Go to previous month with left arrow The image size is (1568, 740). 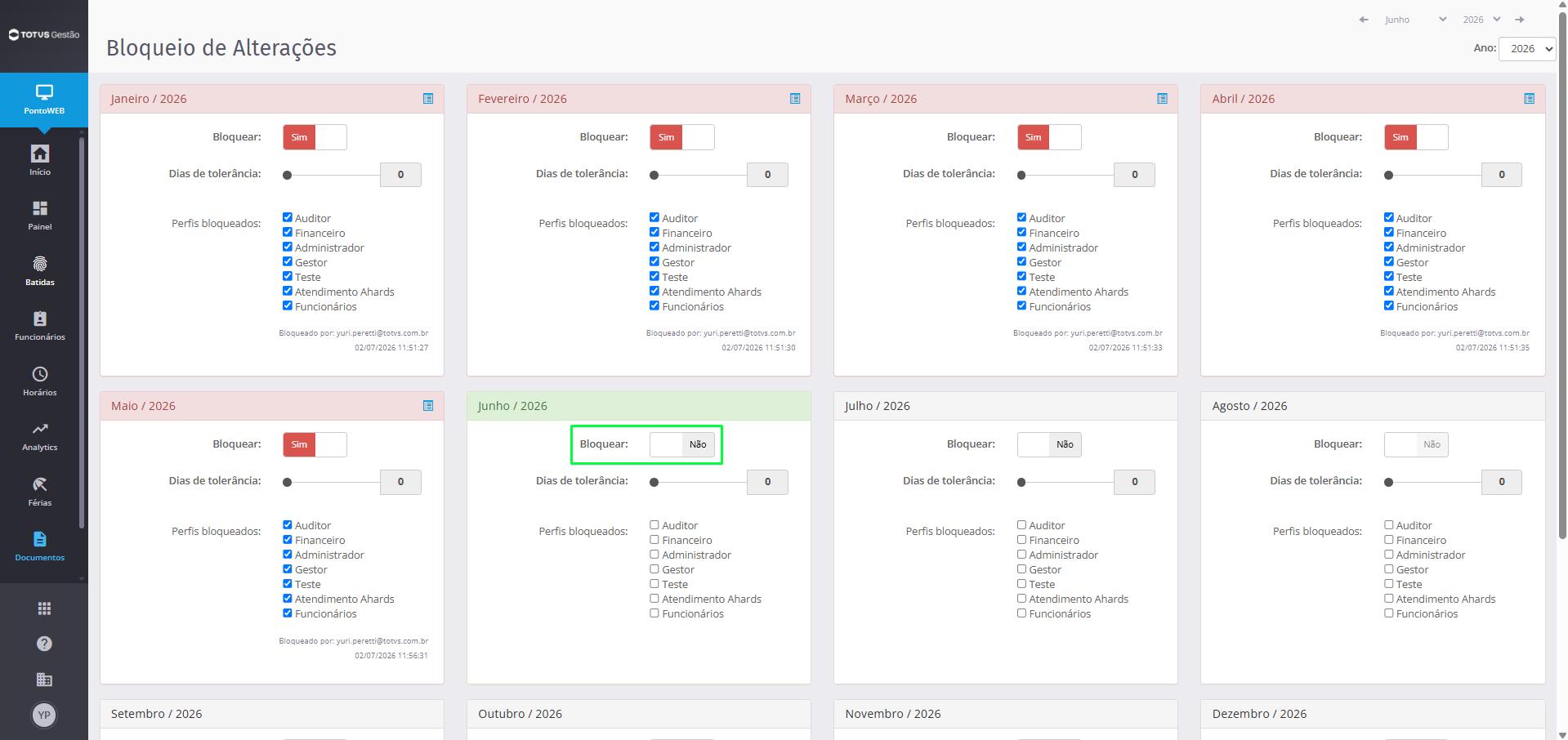tap(1364, 20)
